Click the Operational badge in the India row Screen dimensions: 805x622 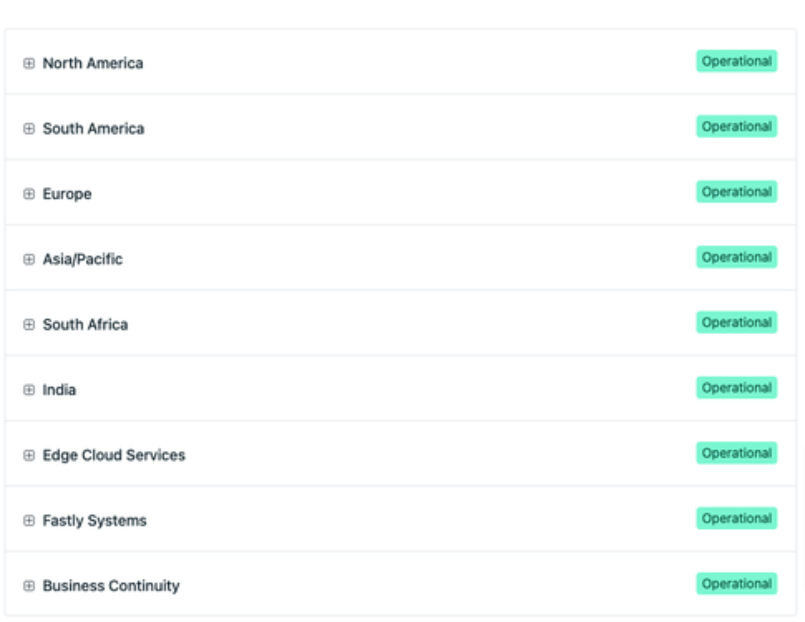point(736,388)
